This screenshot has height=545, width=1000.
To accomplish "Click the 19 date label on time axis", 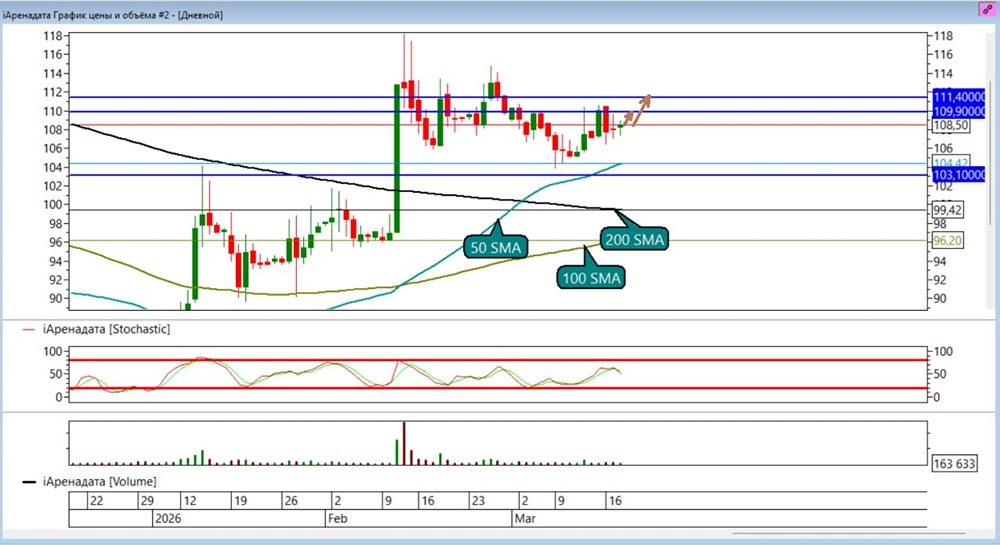I will [240, 500].
